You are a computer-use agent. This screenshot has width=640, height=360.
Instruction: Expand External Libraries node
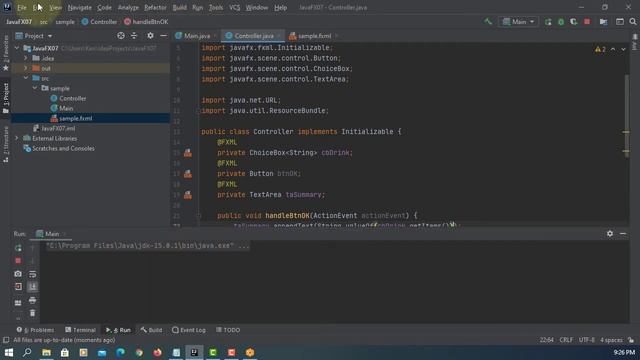point(17,138)
